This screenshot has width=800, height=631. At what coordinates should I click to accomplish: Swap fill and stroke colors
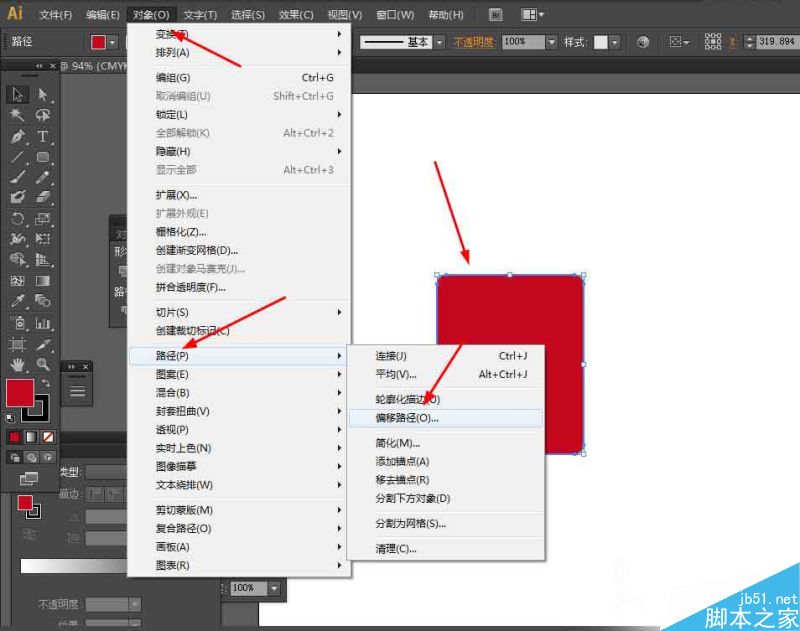pos(45,382)
